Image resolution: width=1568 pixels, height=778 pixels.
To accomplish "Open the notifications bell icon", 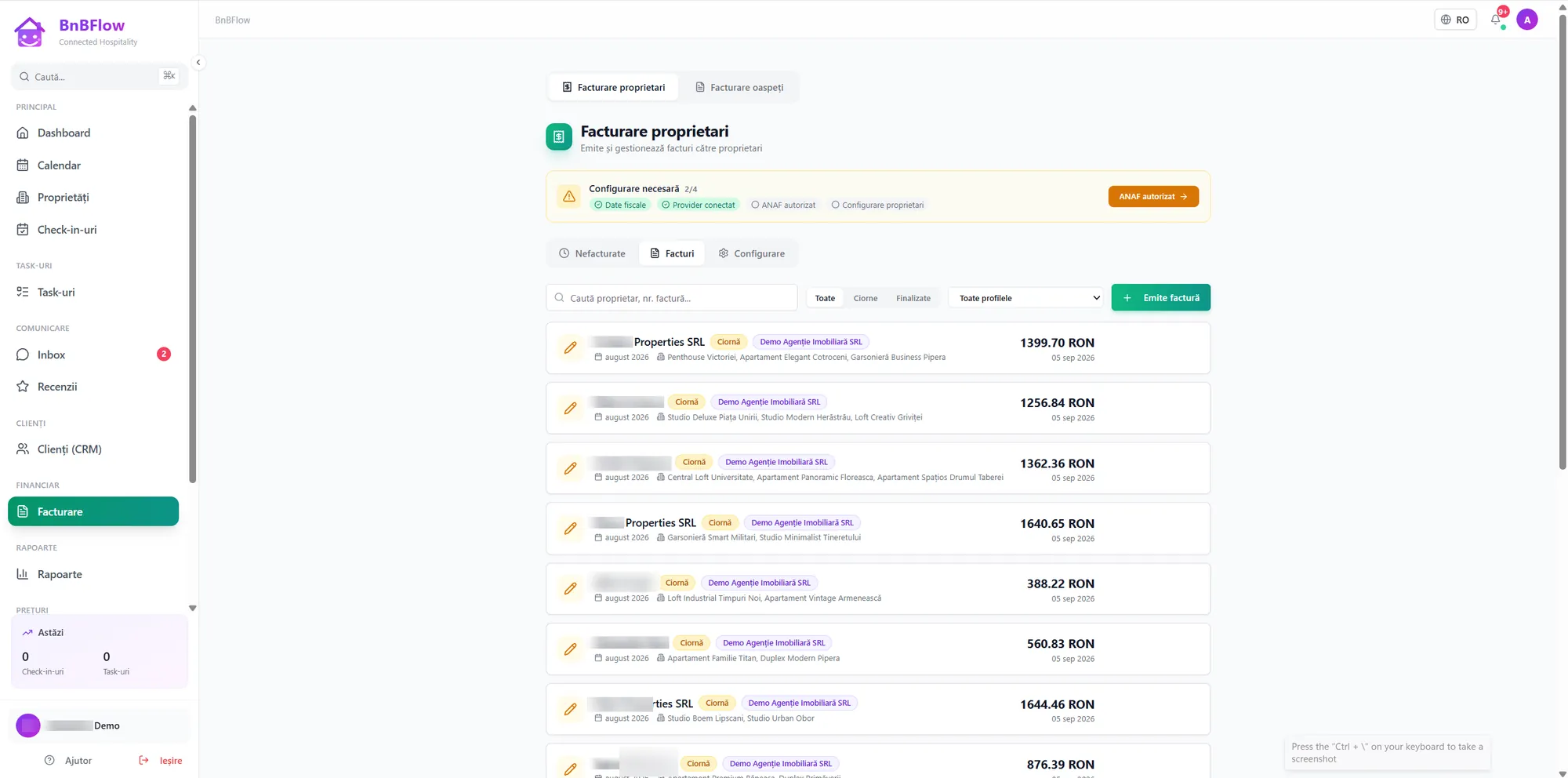I will (x=1496, y=20).
